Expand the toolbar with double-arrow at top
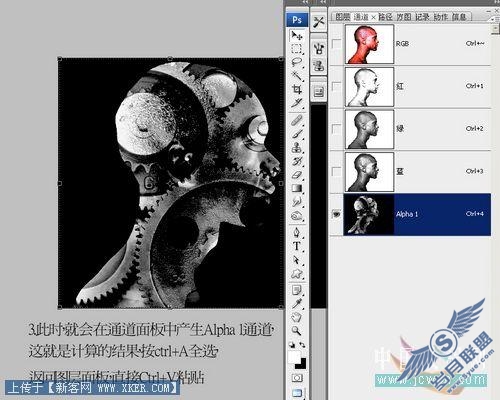500x400 pixels. click(x=305, y=2)
